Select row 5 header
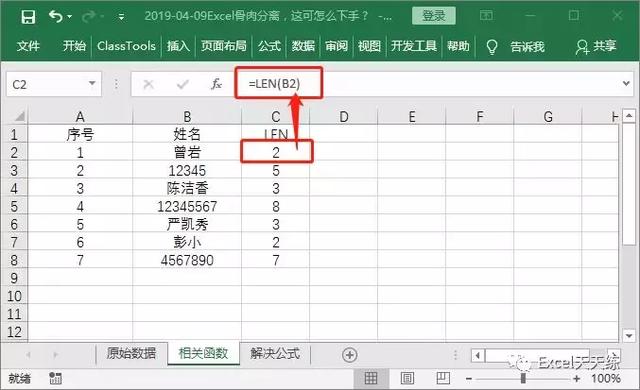Screen dimensions: 640x390 pos(14,206)
